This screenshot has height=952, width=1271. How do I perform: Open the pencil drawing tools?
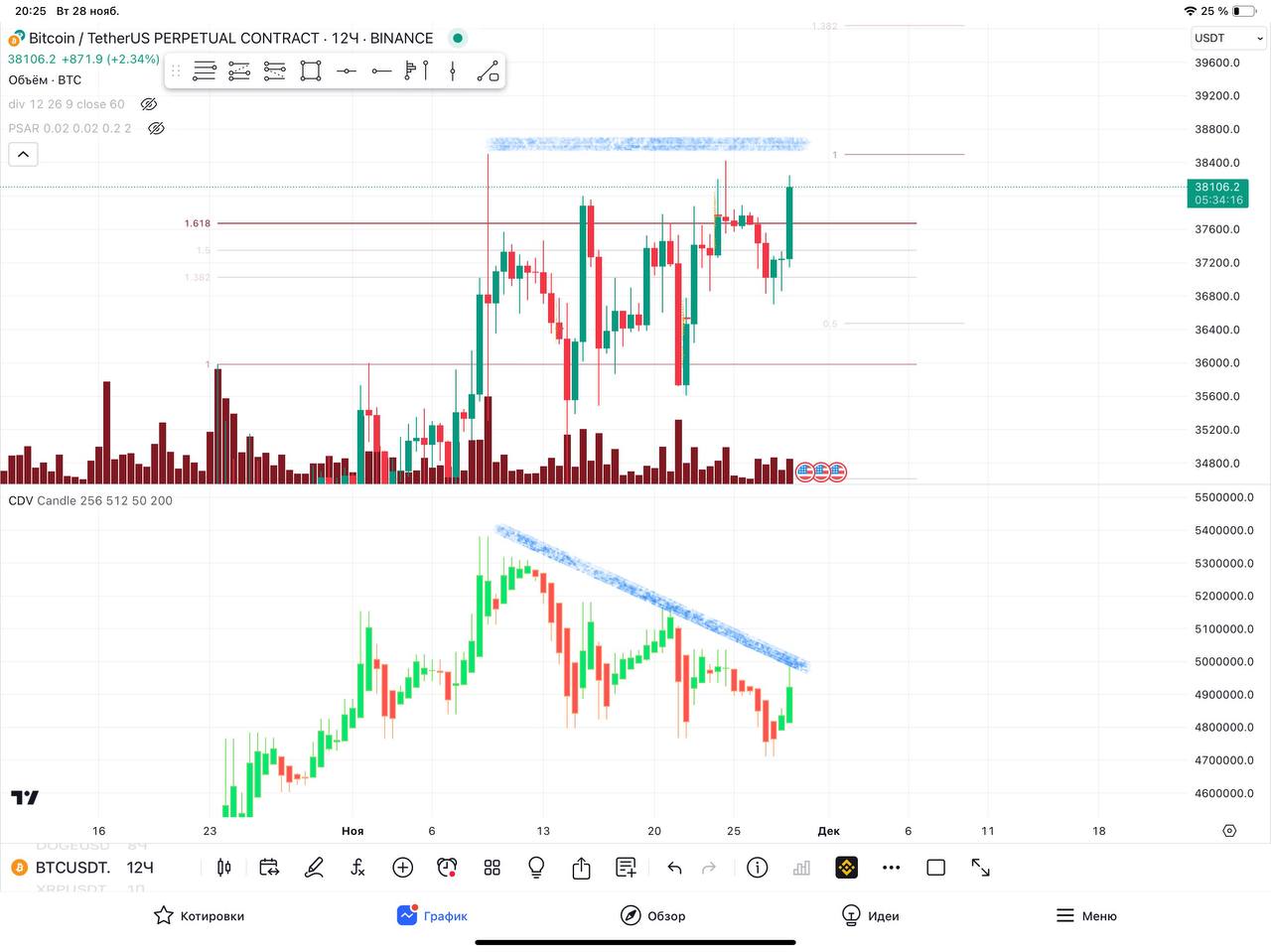pos(314,868)
